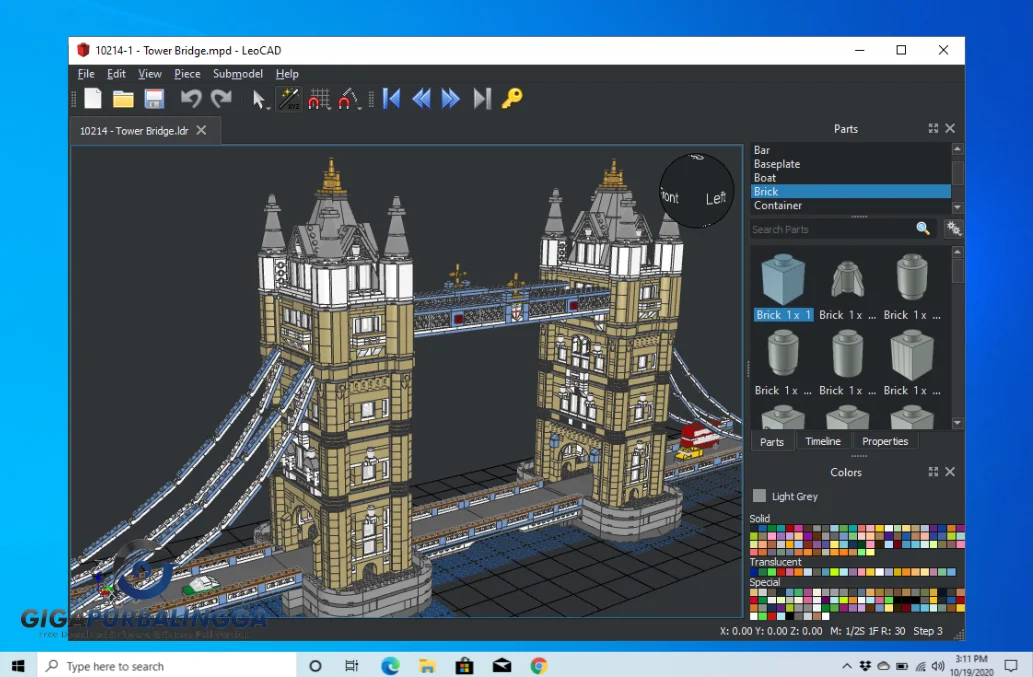The height and width of the screenshot is (677, 1033).
Task: Toggle move snap grid magnet
Action: coord(319,99)
